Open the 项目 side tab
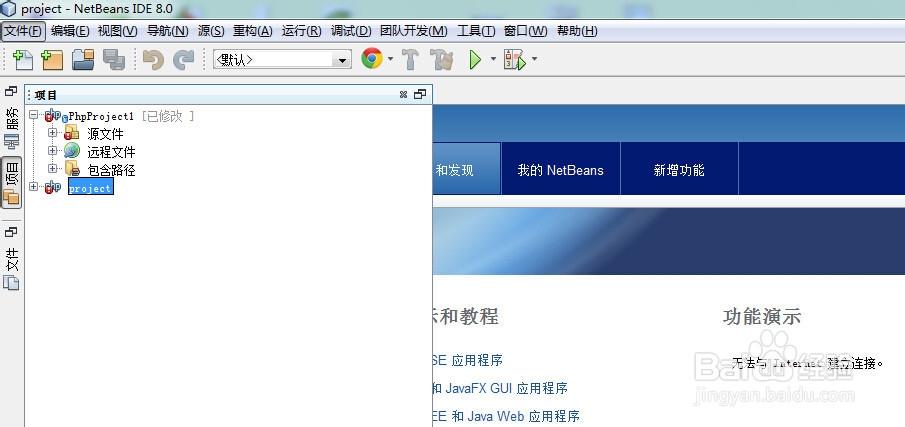The image size is (905, 427). coord(12,182)
